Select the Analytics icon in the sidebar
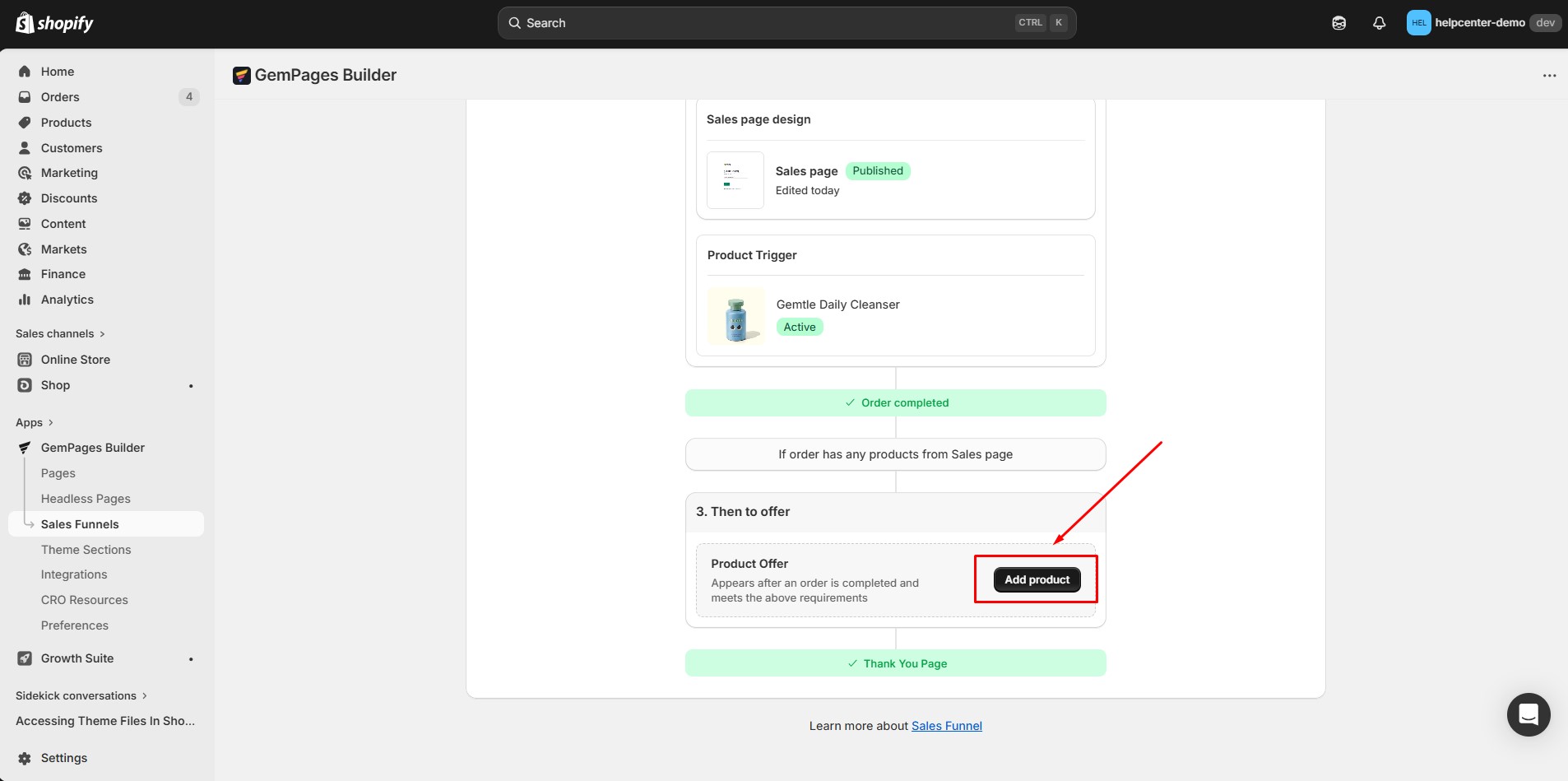The width and height of the screenshot is (1568, 781). click(x=25, y=299)
